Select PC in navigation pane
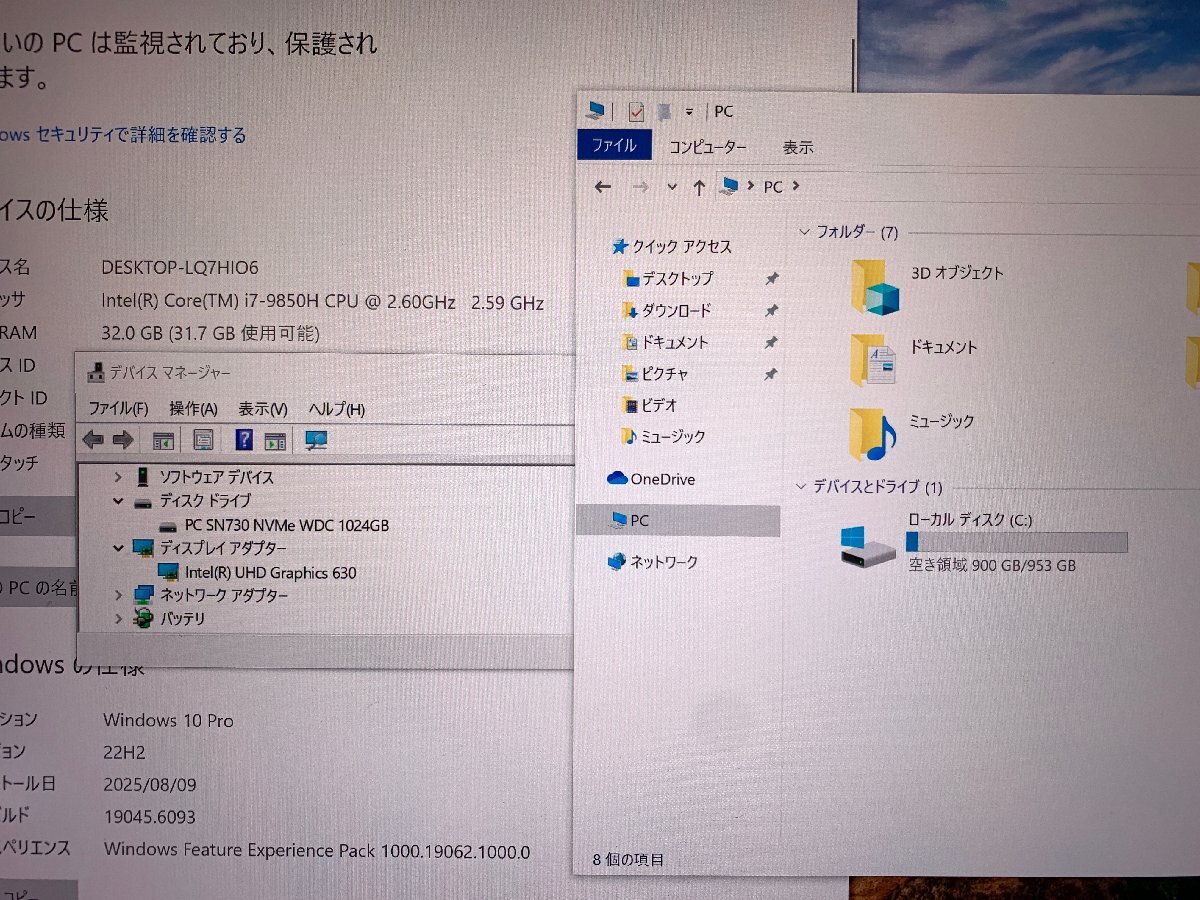This screenshot has height=900, width=1200. pos(678,521)
